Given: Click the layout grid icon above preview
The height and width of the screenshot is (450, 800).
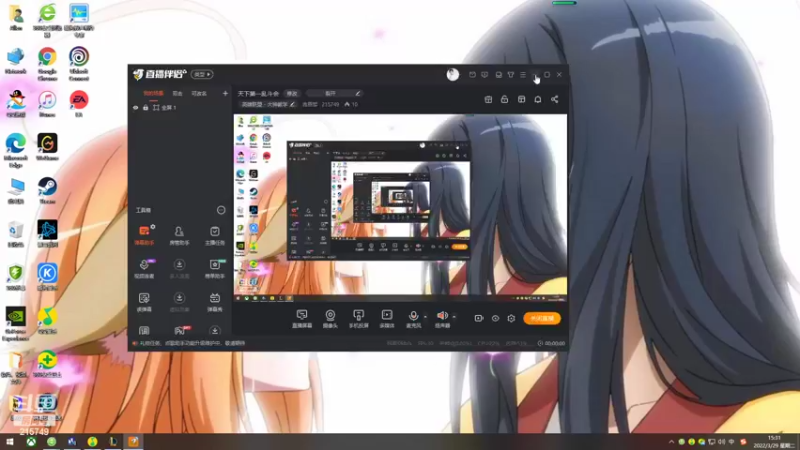Looking at the screenshot, I should 521,99.
